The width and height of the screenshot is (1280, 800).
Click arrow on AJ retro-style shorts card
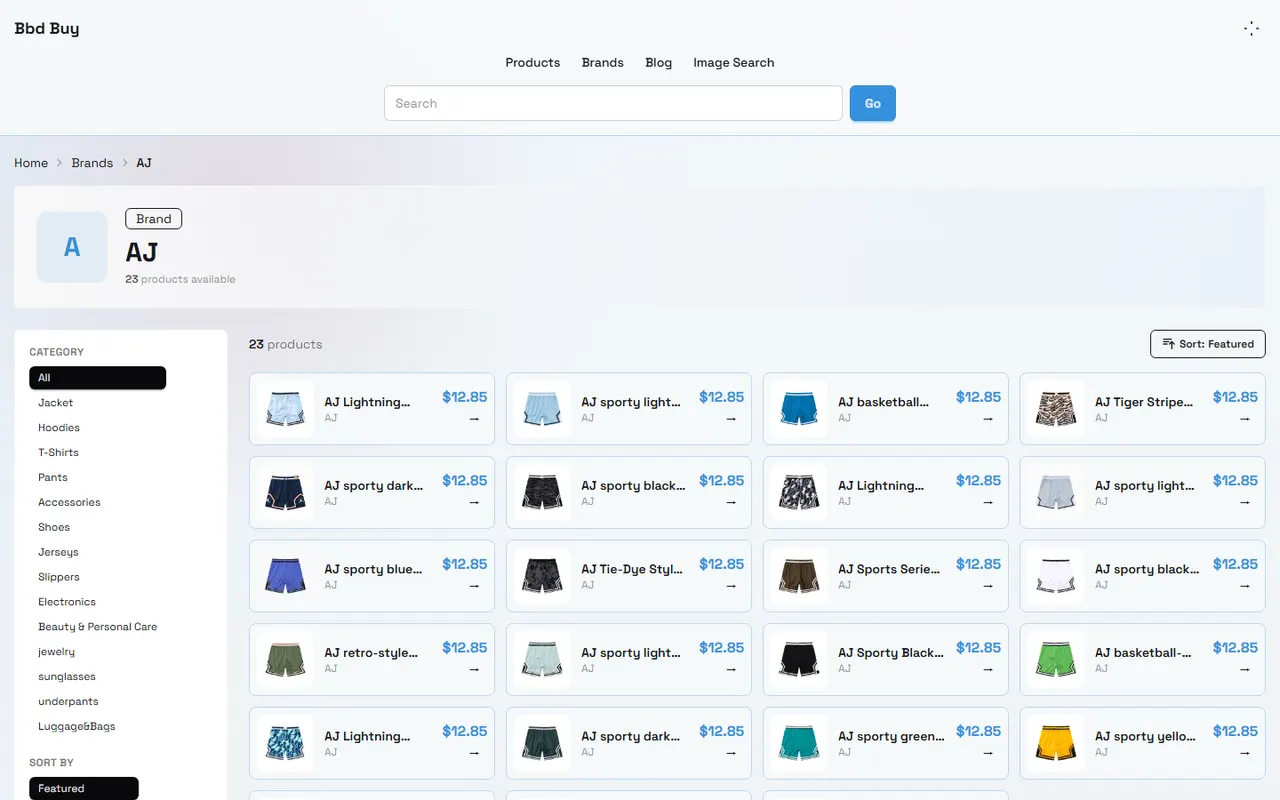474,669
